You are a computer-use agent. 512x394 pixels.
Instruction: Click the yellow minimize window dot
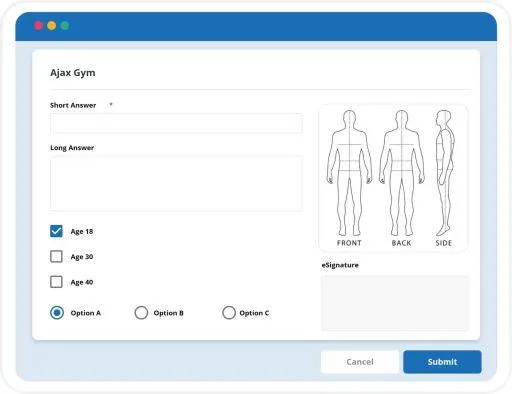(x=51, y=26)
